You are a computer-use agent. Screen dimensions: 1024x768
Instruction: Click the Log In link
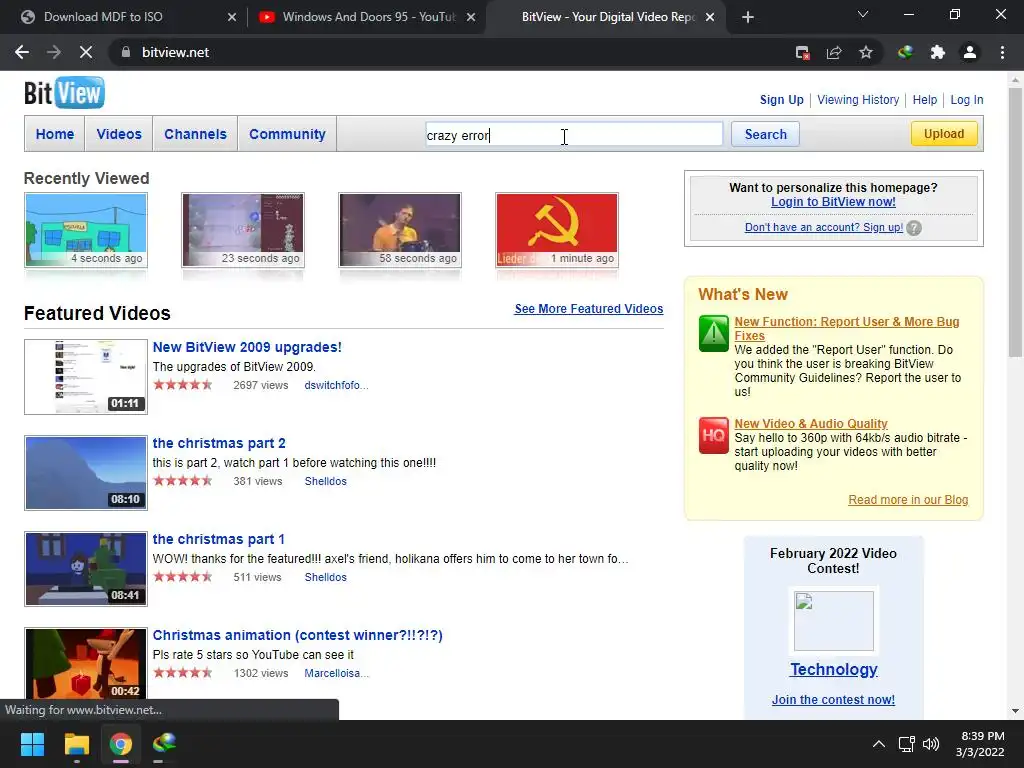[x=967, y=100]
